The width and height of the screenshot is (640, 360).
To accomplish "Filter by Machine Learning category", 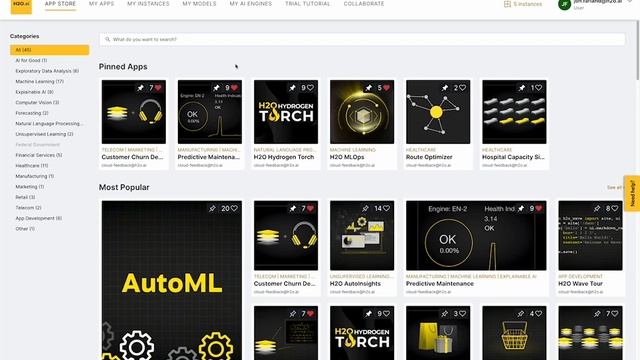I will click(40, 82).
